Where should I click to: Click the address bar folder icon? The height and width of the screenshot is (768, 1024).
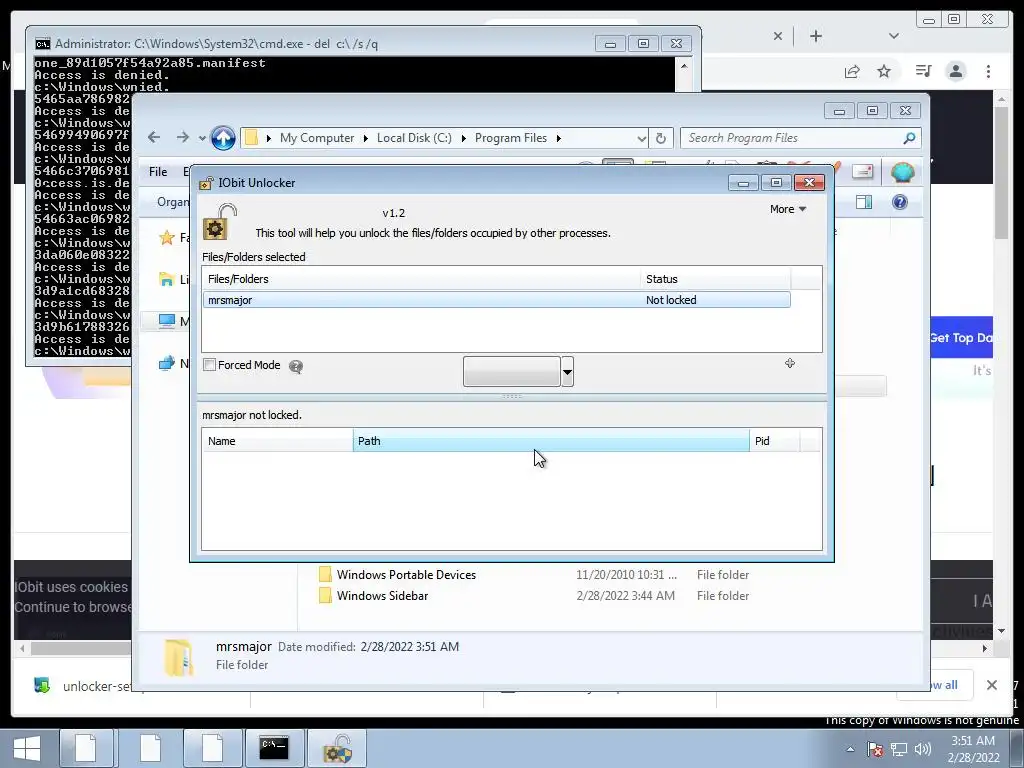pos(251,138)
